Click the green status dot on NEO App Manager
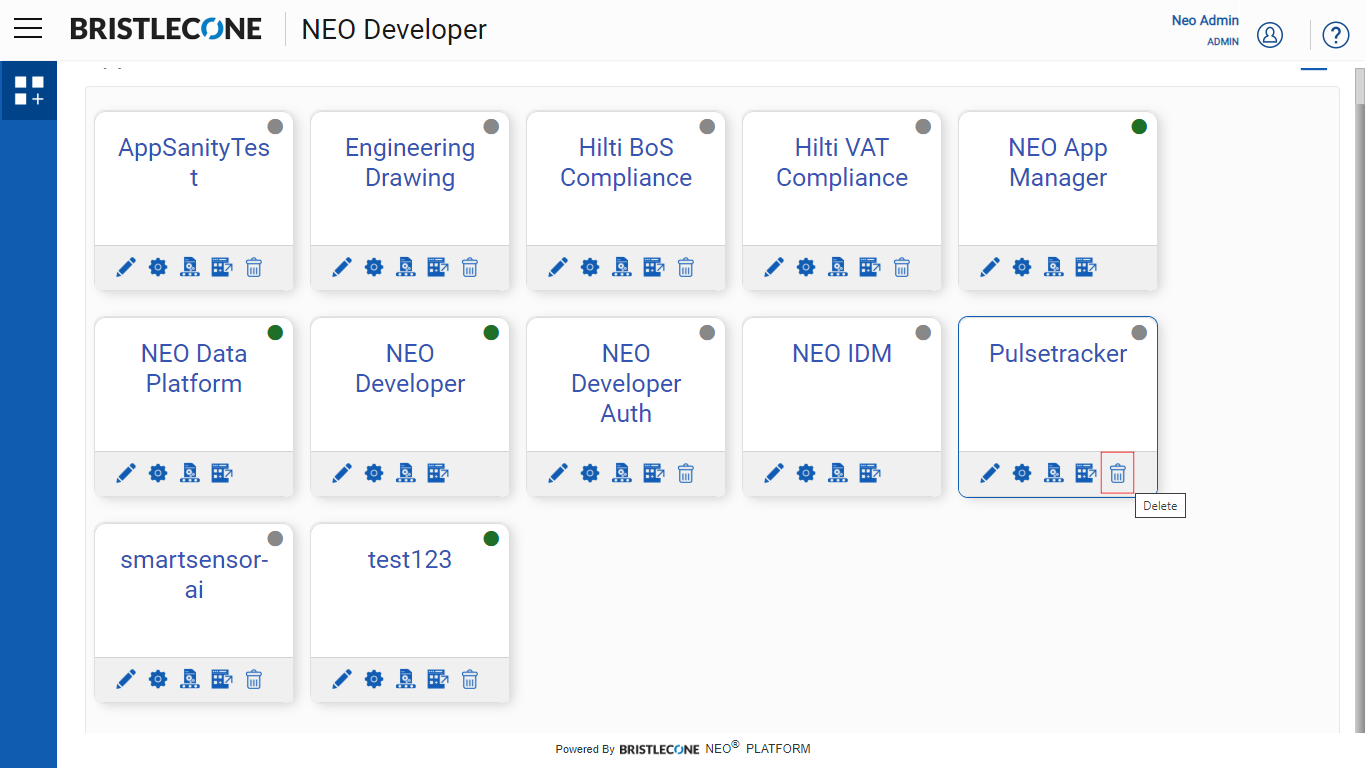This screenshot has width=1366, height=768. click(1139, 126)
